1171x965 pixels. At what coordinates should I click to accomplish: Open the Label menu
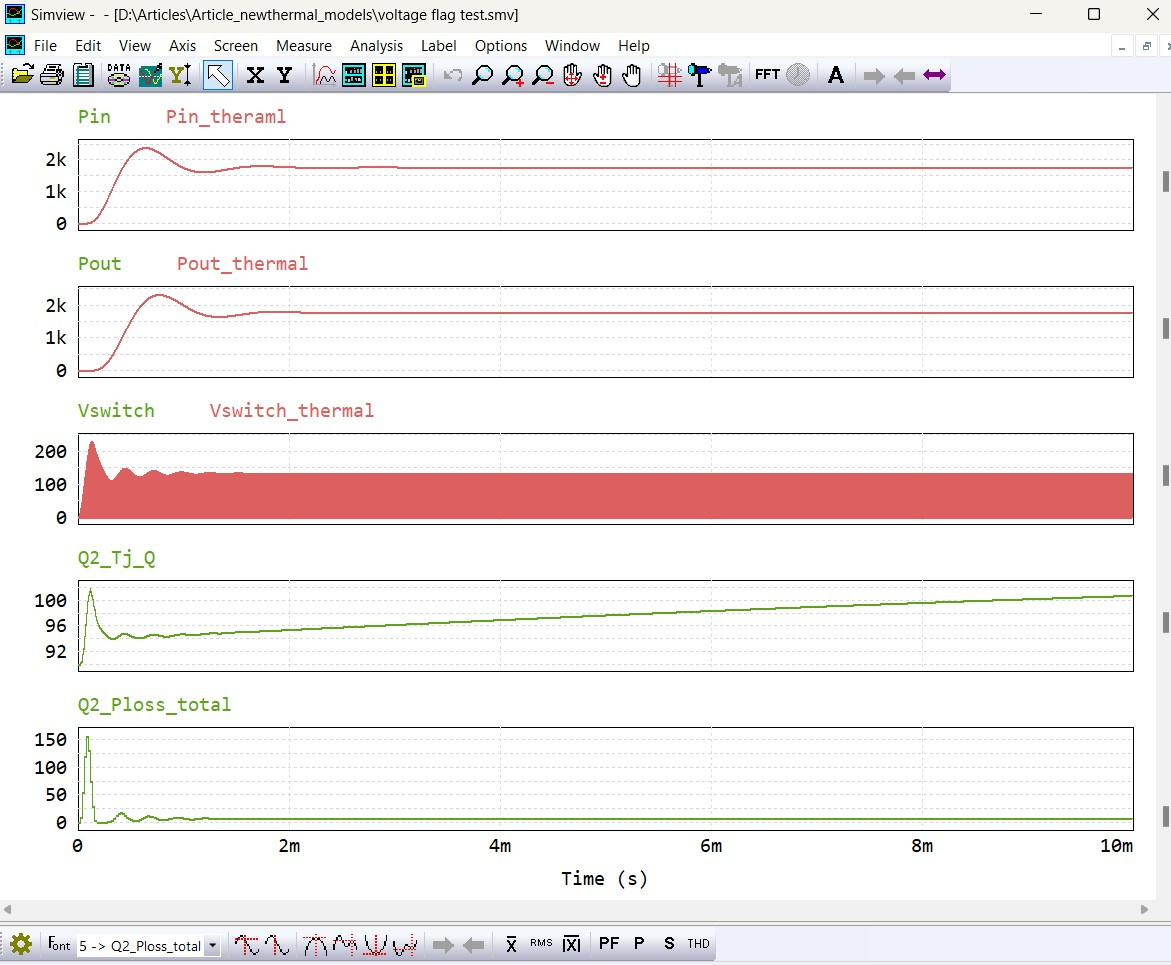click(x=438, y=46)
